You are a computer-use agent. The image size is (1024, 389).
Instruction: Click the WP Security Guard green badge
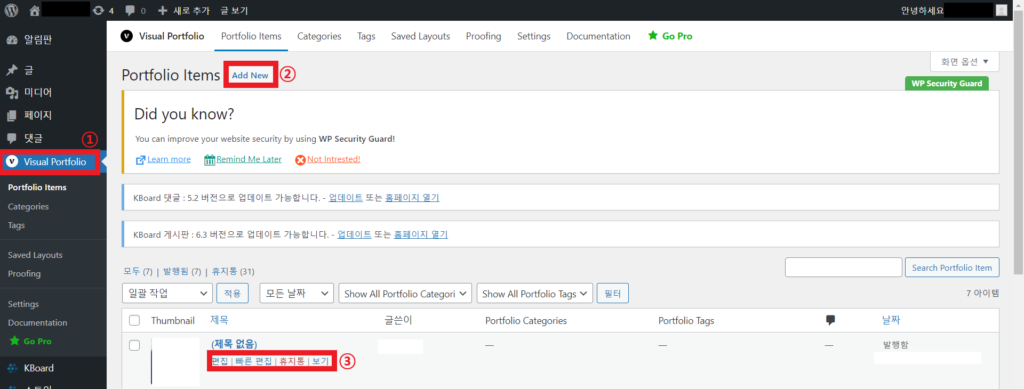[947, 84]
